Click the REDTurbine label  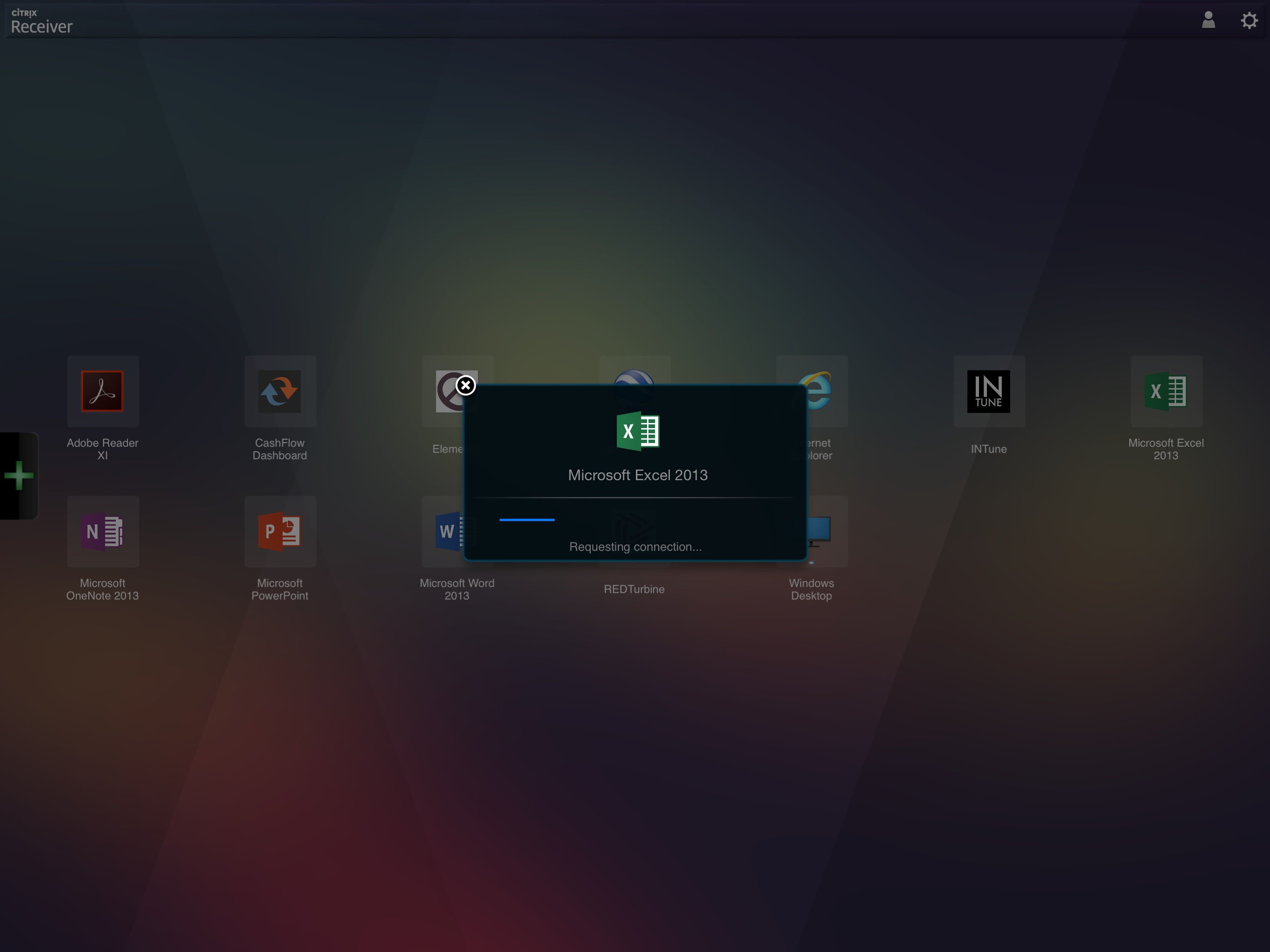click(x=634, y=589)
